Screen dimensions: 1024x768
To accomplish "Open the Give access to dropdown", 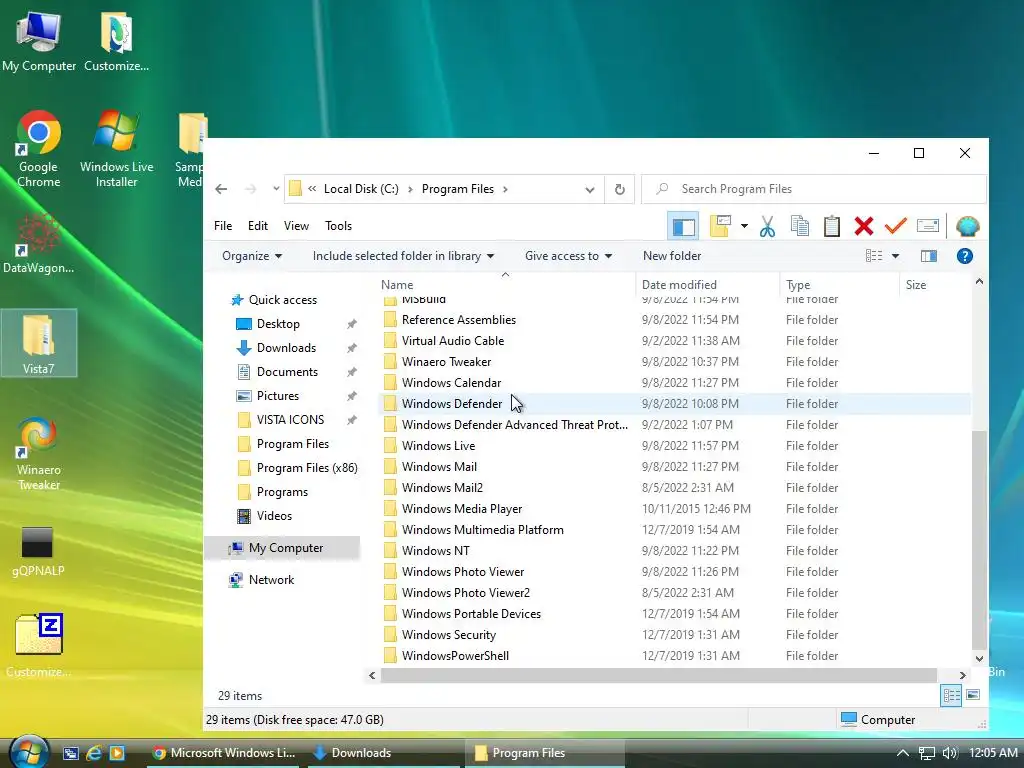I will tap(568, 256).
